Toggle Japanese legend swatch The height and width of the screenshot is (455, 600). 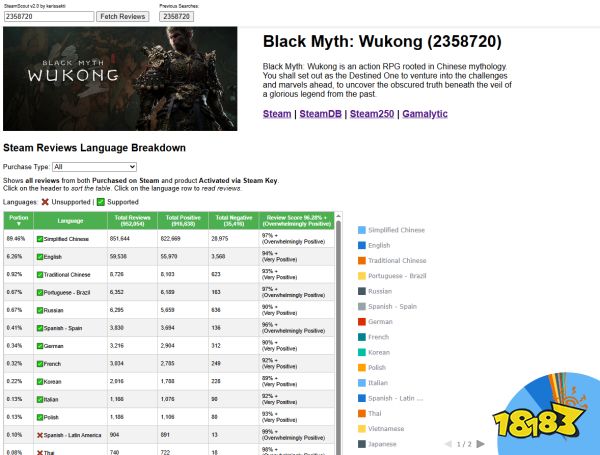pos(362,444)
